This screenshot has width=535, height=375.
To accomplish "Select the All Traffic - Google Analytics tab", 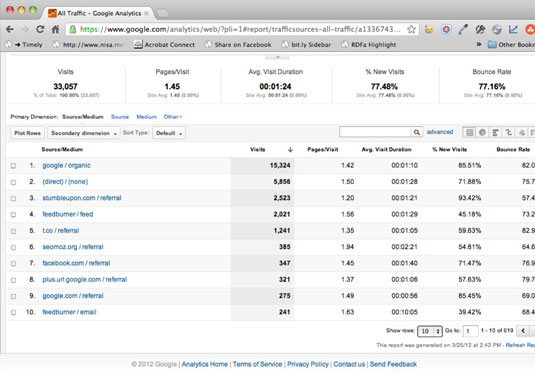I will (x=98, y=13).
